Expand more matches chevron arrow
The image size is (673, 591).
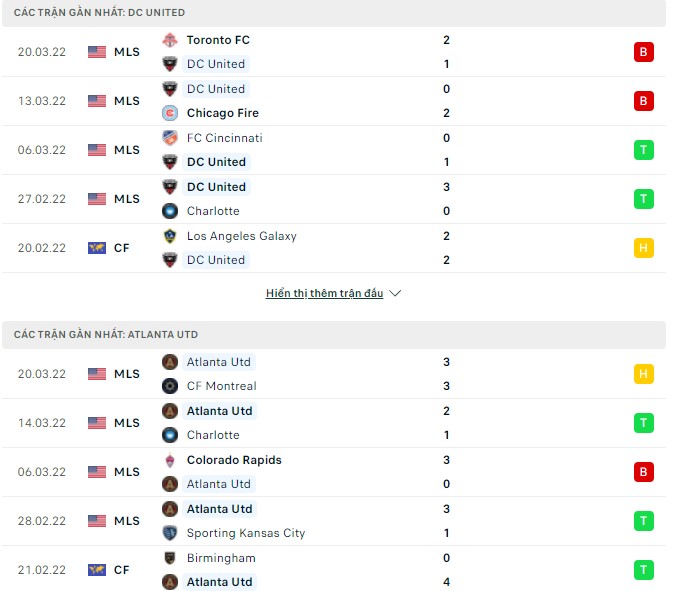pos(395,294)
